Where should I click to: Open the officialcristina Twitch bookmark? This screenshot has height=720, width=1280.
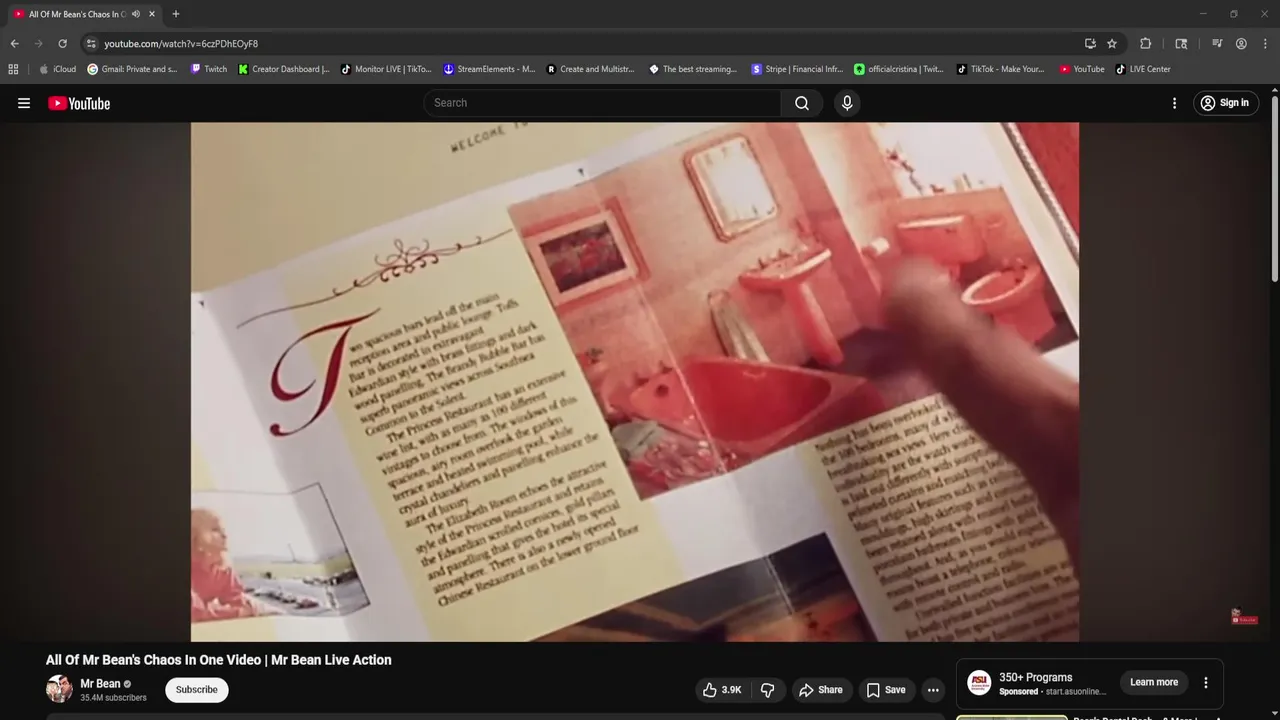point(899,69)
